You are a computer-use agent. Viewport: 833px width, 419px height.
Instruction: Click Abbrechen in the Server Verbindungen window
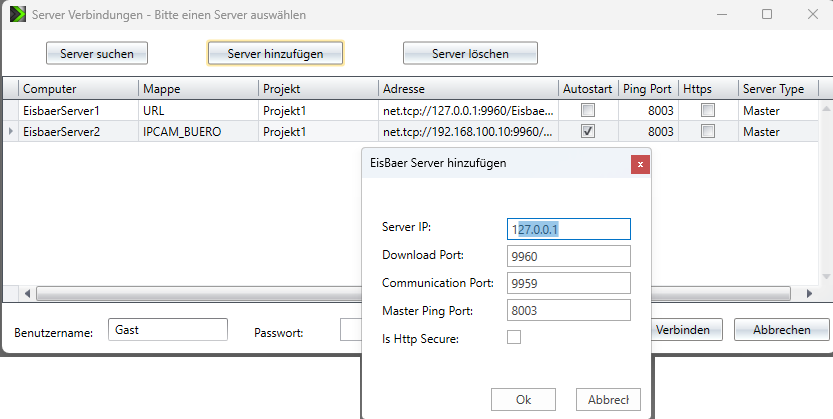(x=781, y=330)
